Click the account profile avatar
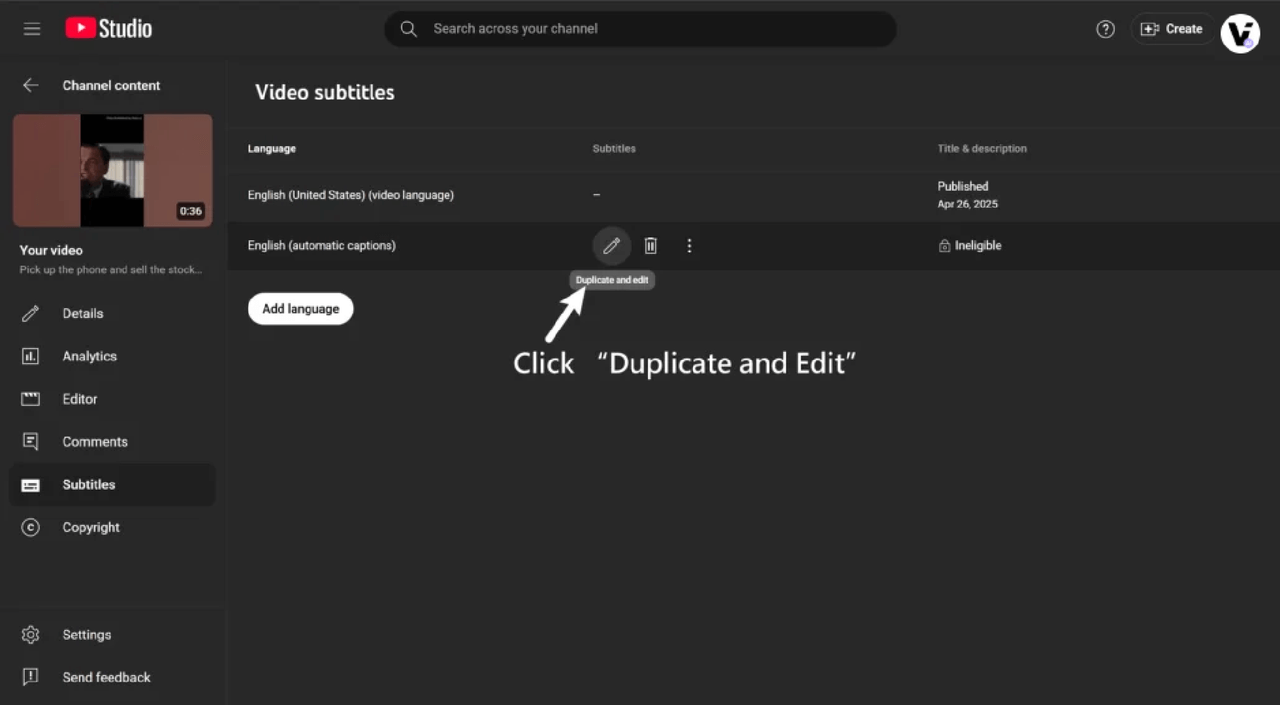The image size is (1280, 705). click(1240, 33)
